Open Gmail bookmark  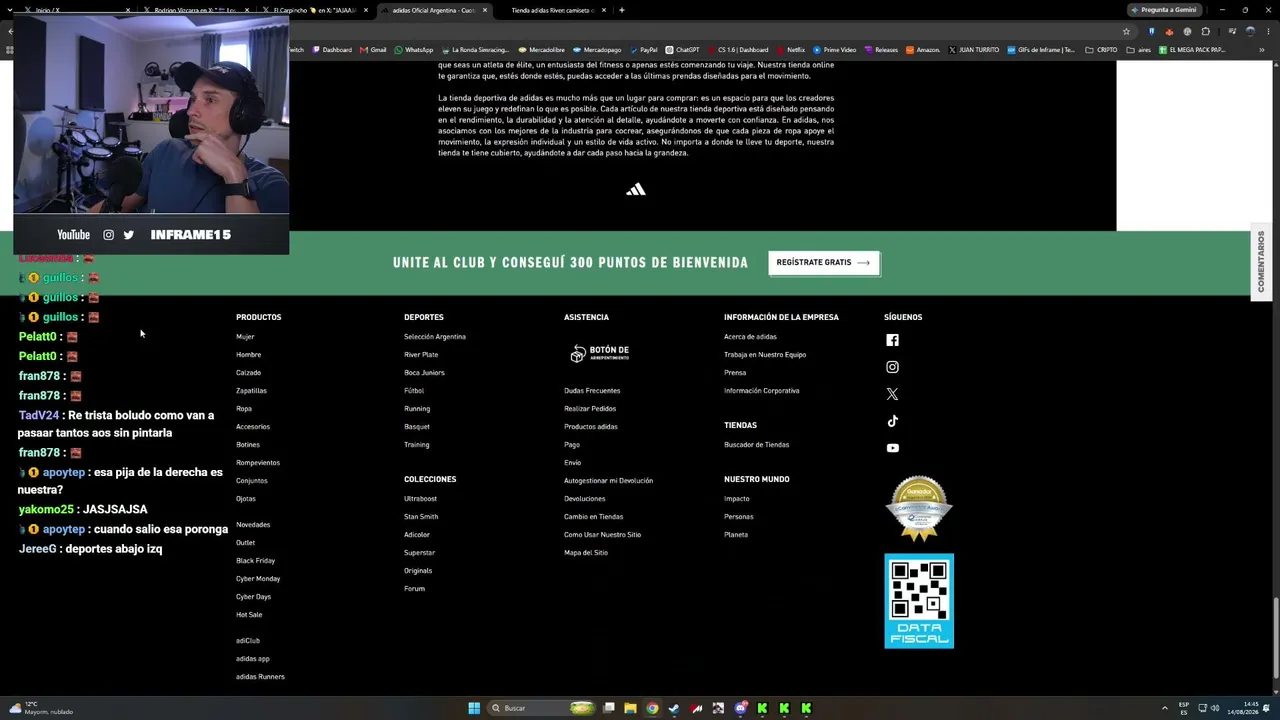point(373,50)
